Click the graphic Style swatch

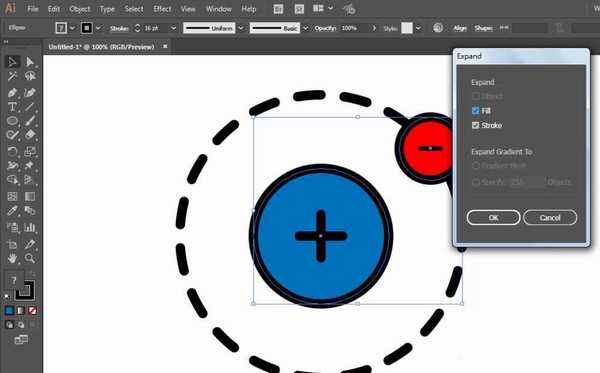coord(407,28)
